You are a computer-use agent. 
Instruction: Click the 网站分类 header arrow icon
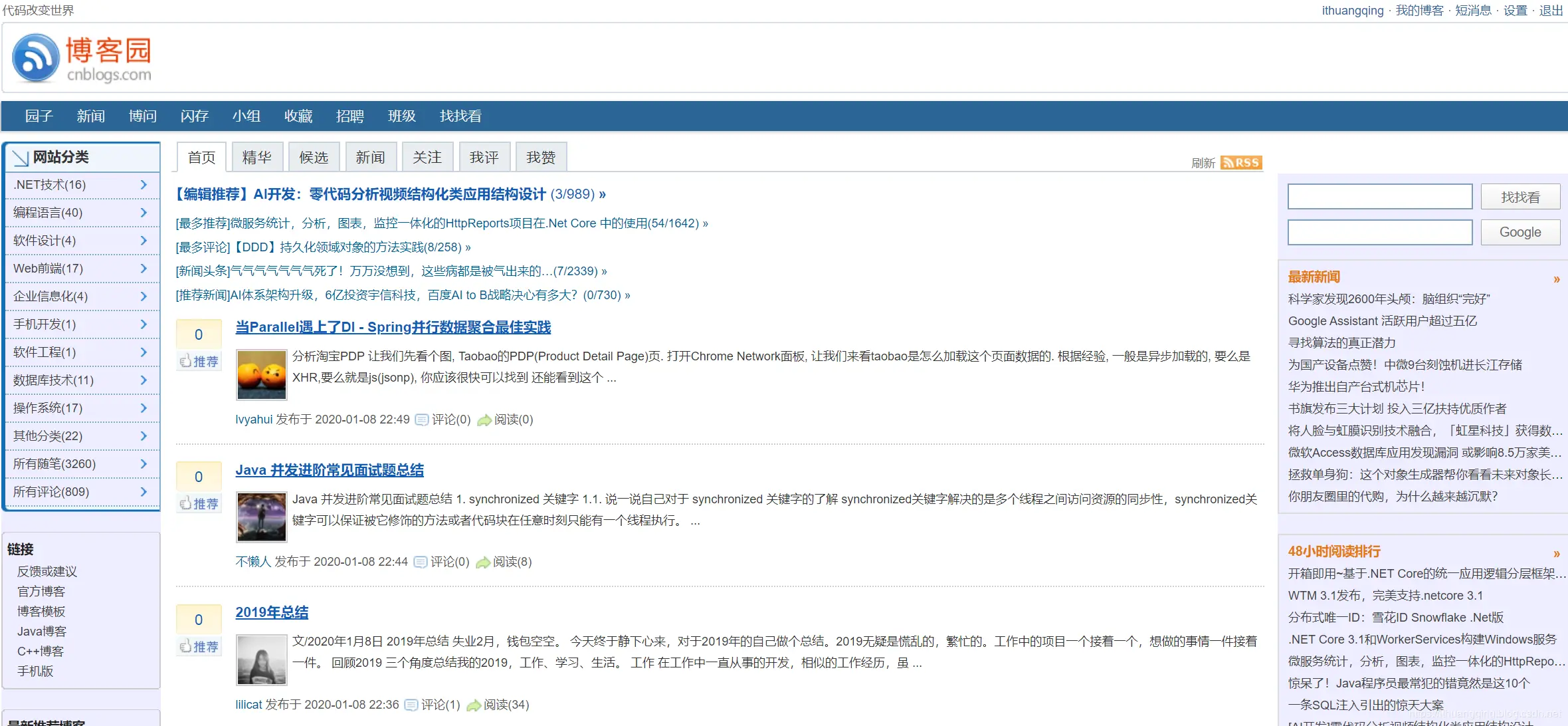(x=21, y=158)
